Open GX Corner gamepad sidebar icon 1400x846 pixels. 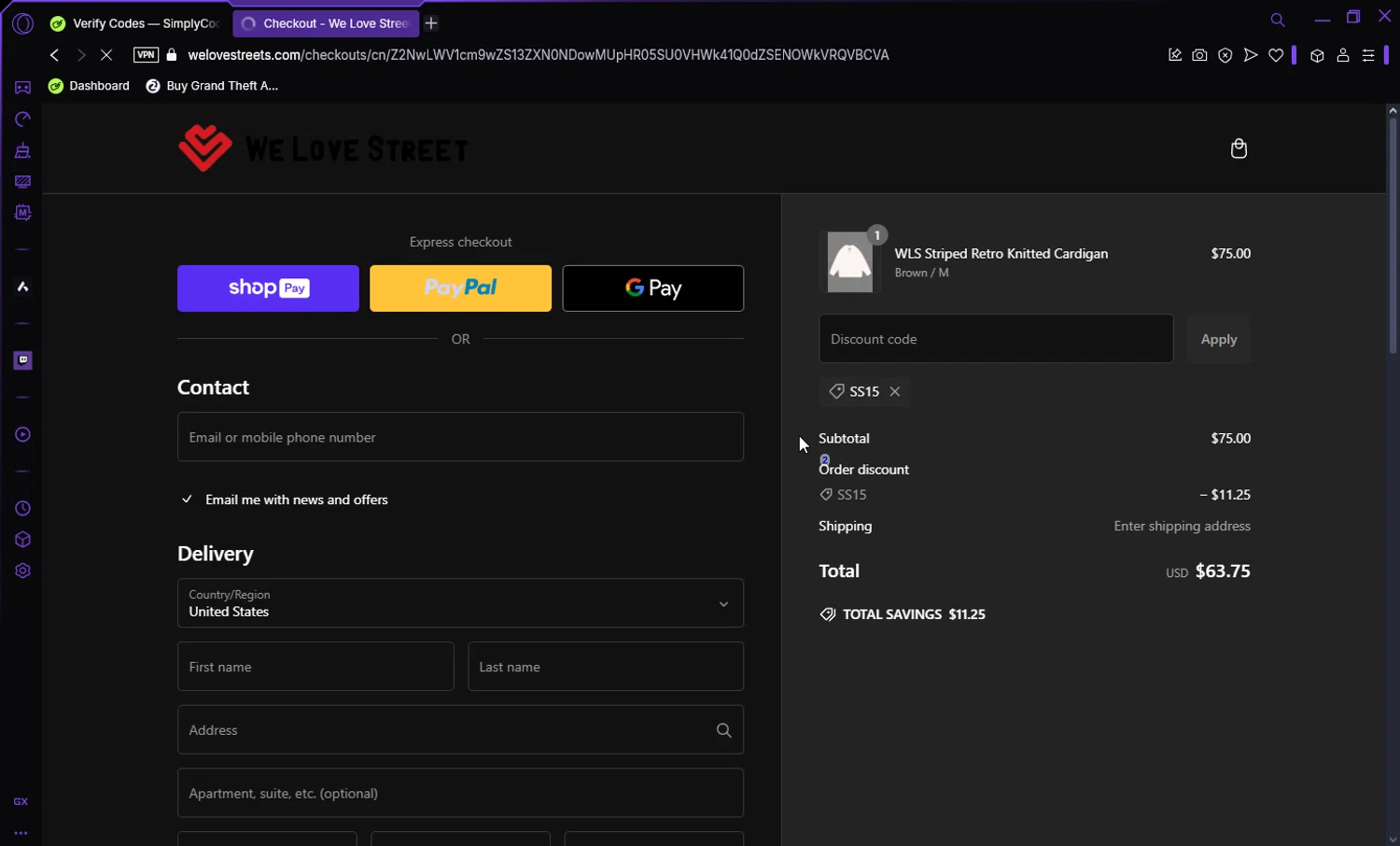coord(22,88)
